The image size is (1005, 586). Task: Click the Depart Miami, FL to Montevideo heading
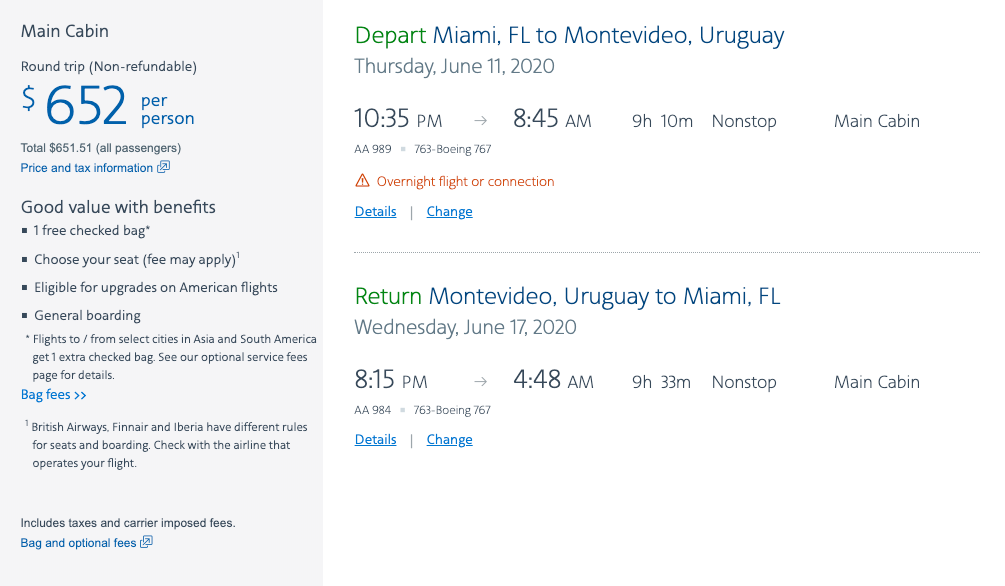[x=569, y=36]
